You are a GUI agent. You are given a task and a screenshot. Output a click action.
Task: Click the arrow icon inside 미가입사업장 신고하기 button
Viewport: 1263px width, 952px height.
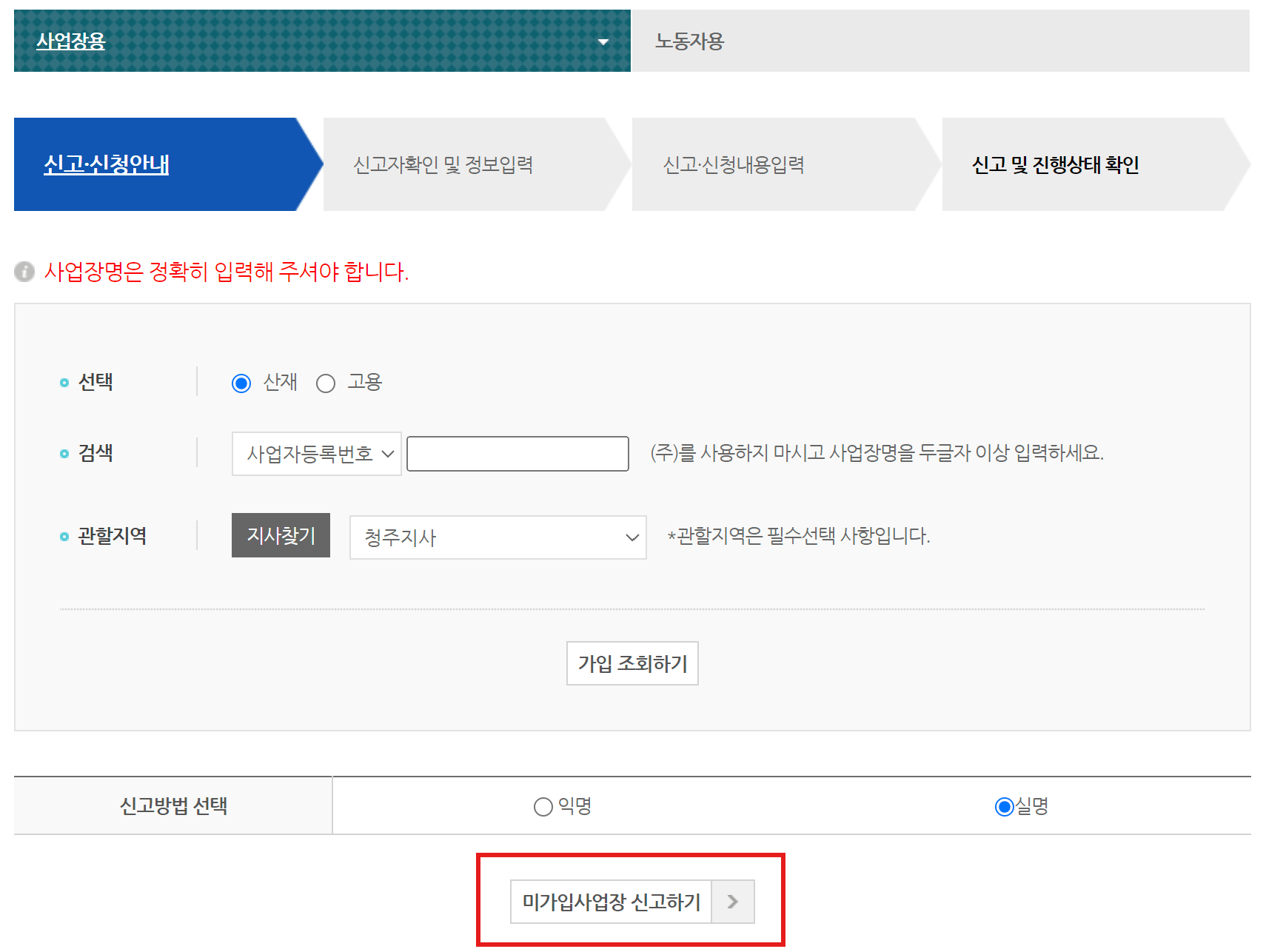734,902
